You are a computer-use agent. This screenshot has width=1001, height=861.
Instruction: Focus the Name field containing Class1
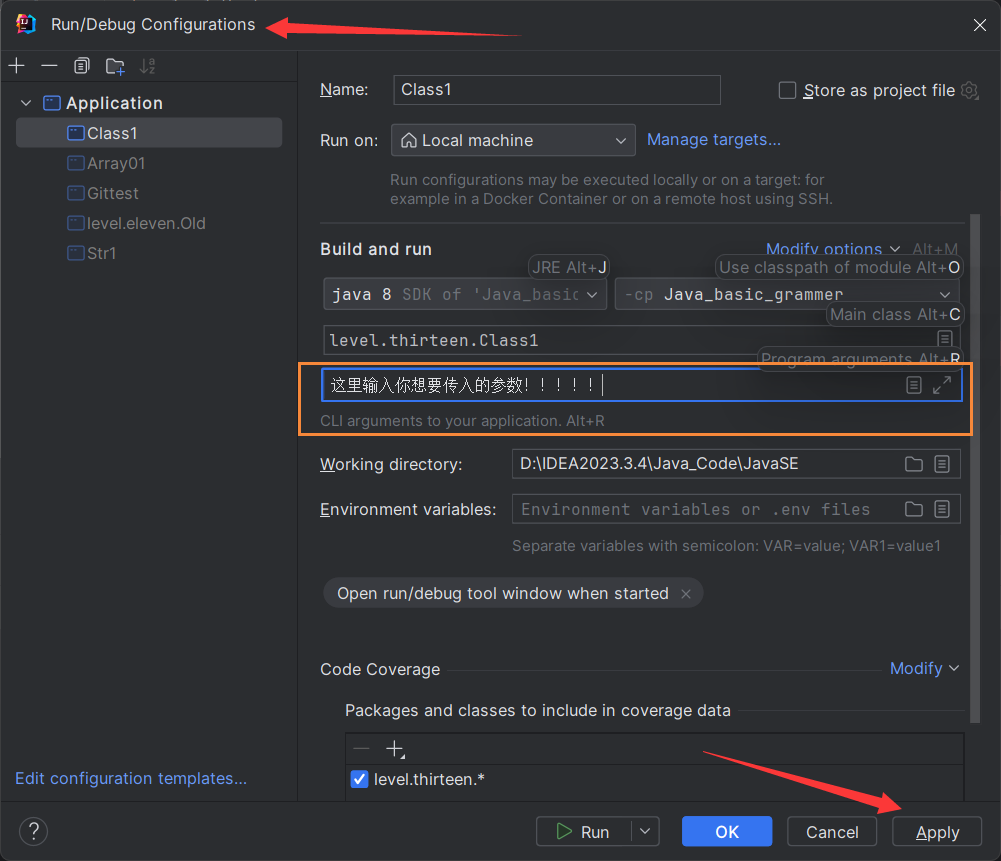(x=557, y=90)
